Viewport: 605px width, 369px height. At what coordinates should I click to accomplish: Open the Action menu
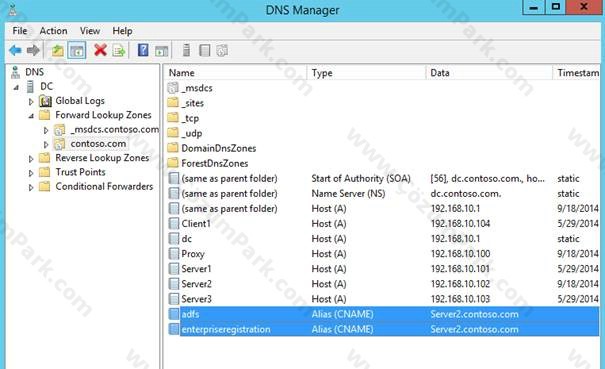click(53, 31)
